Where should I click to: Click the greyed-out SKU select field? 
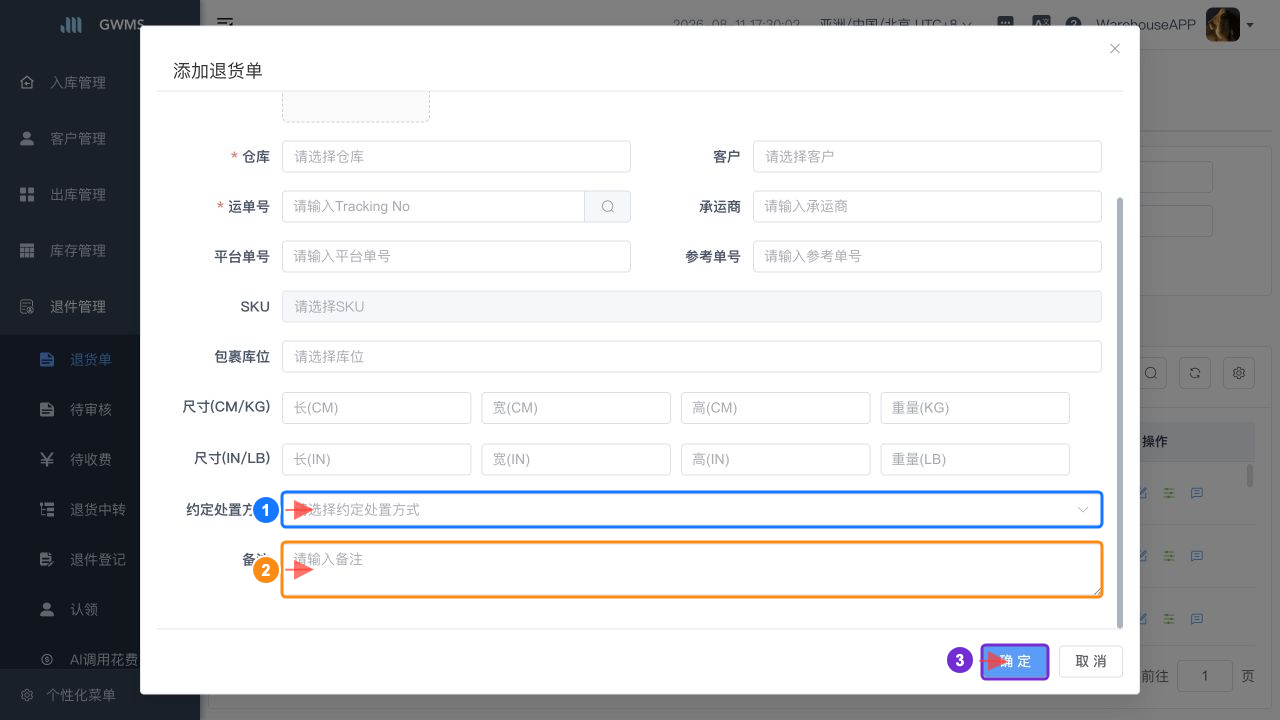pos(692,306)
